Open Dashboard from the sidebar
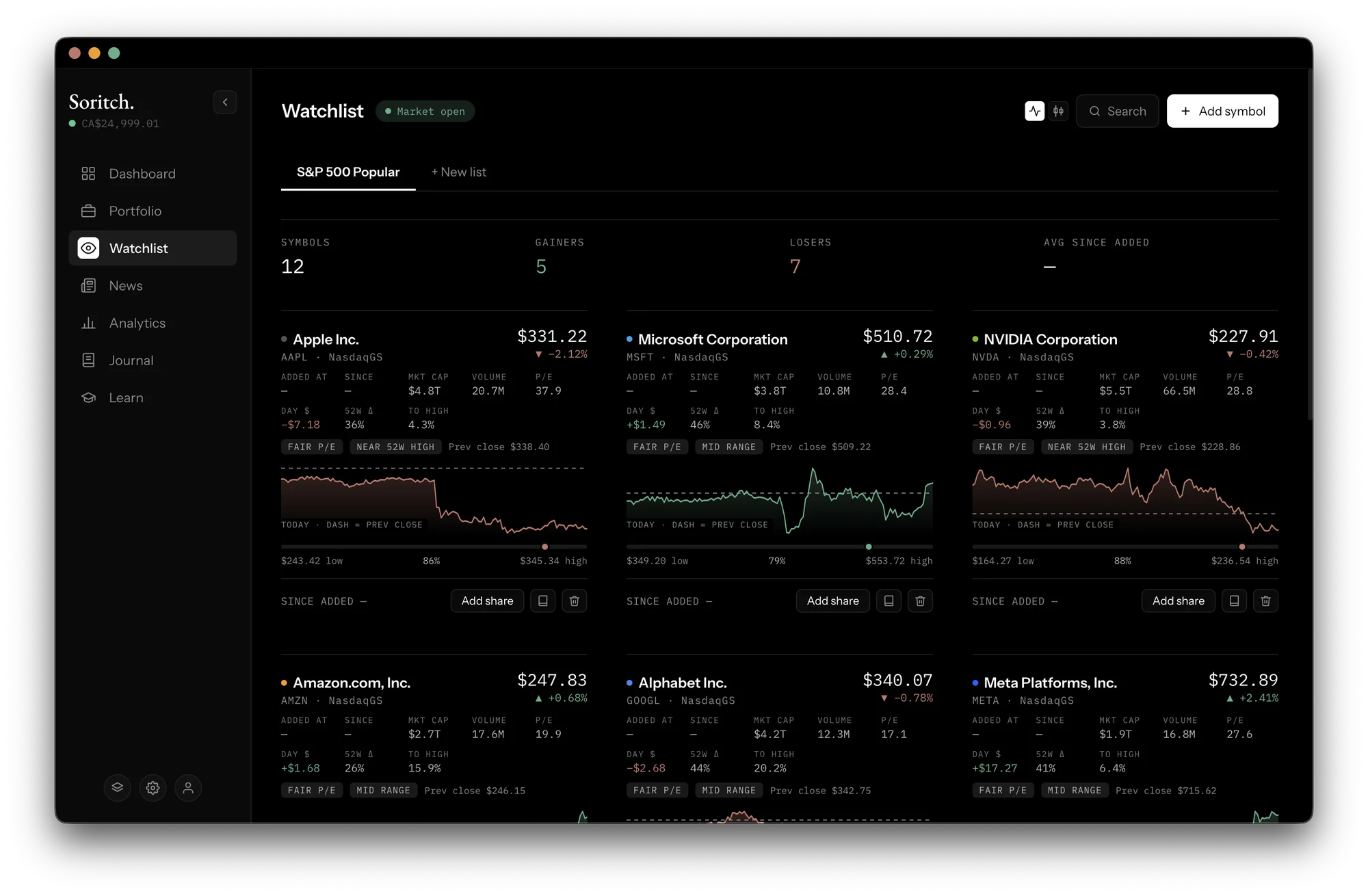 click(x=153, y=174)
